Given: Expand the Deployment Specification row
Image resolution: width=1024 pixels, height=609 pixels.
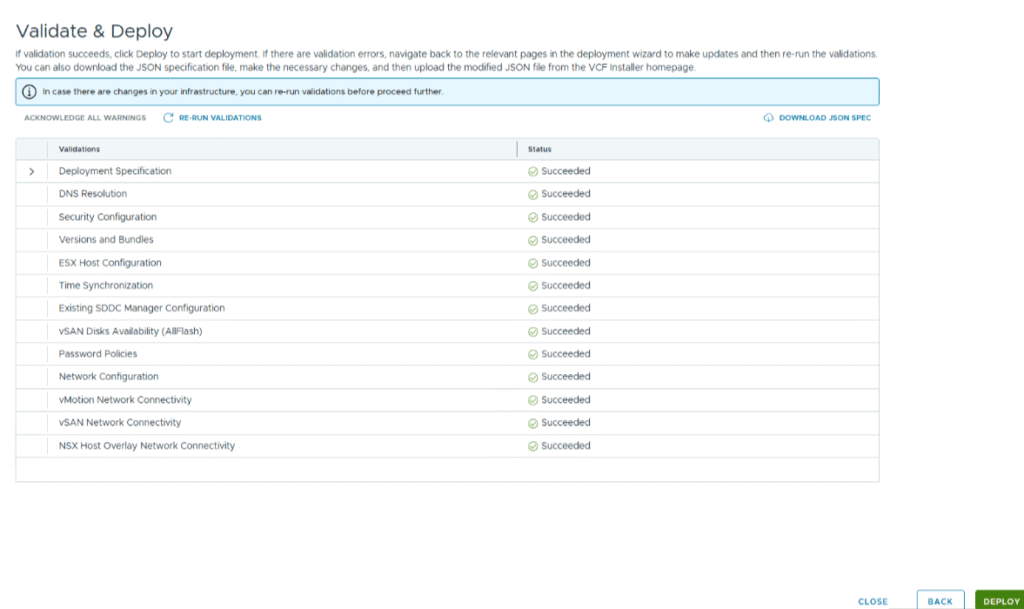Looking at the screenshot, I should (31, 171).
